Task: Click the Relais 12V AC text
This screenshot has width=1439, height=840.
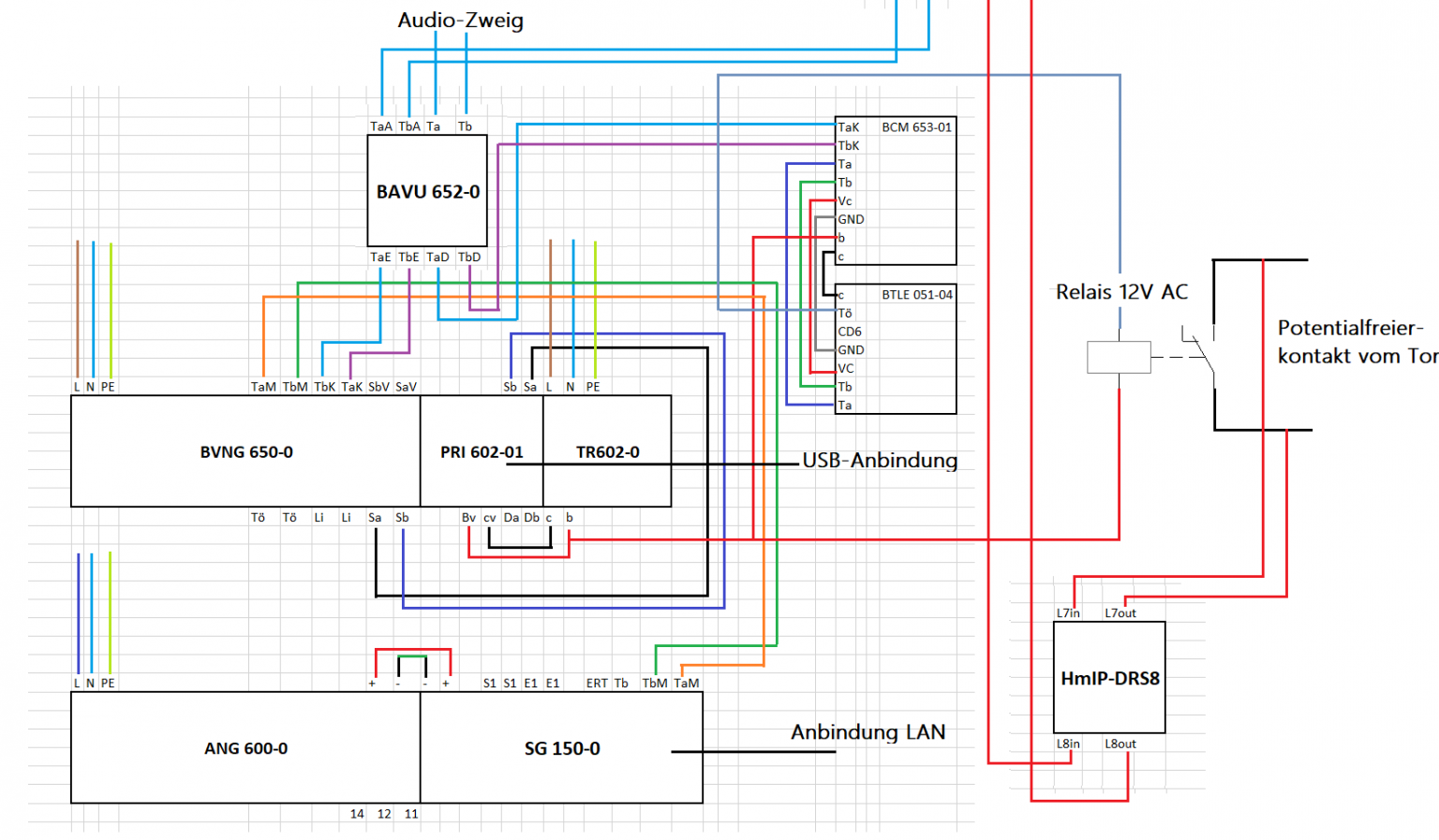Action: point(1121,292)
